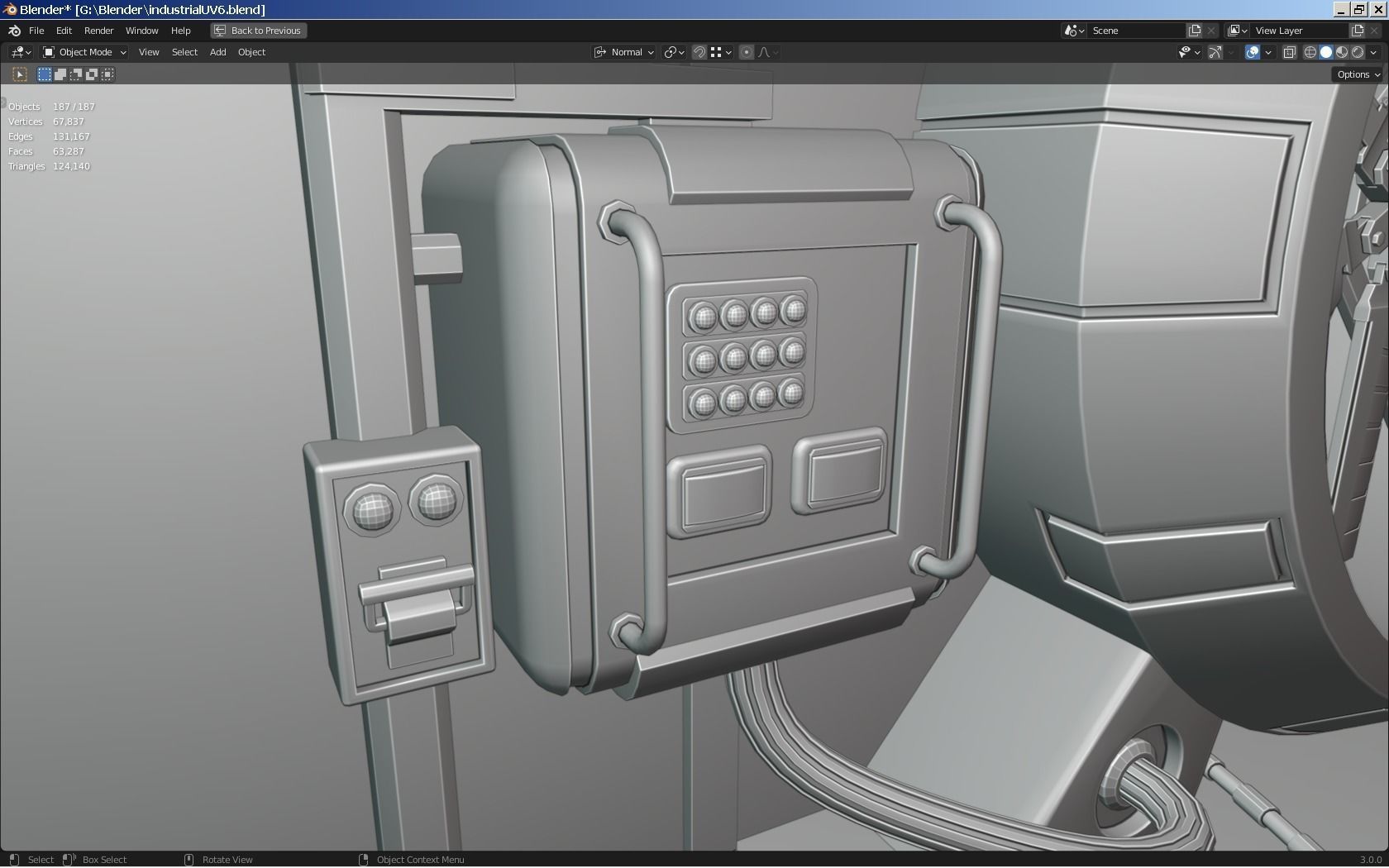
Task: Switch to Material Preview shading
Action: tap(1342, 52)
